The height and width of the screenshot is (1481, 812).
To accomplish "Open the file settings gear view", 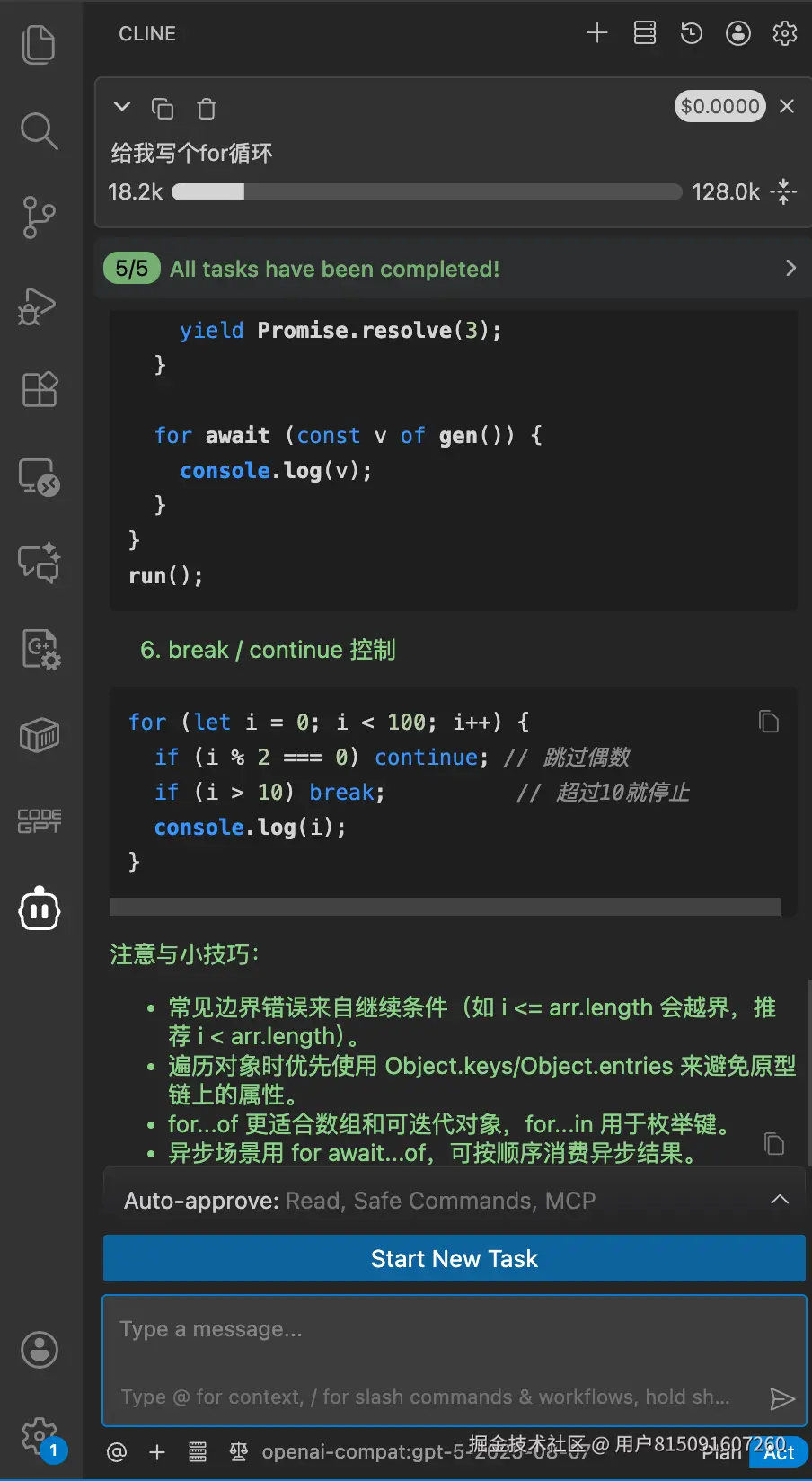I will (40, 649).
